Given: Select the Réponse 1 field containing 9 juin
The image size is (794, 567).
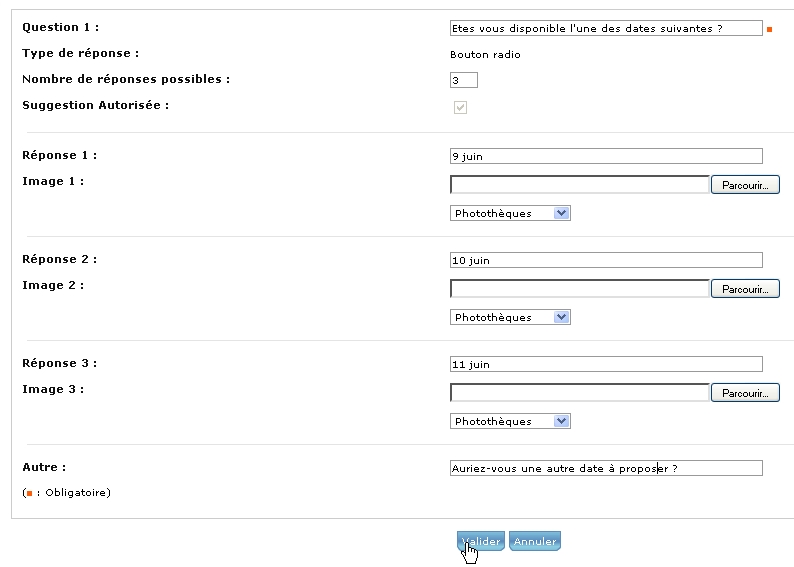Looking at the screenshot, I should tap(606, 156).
